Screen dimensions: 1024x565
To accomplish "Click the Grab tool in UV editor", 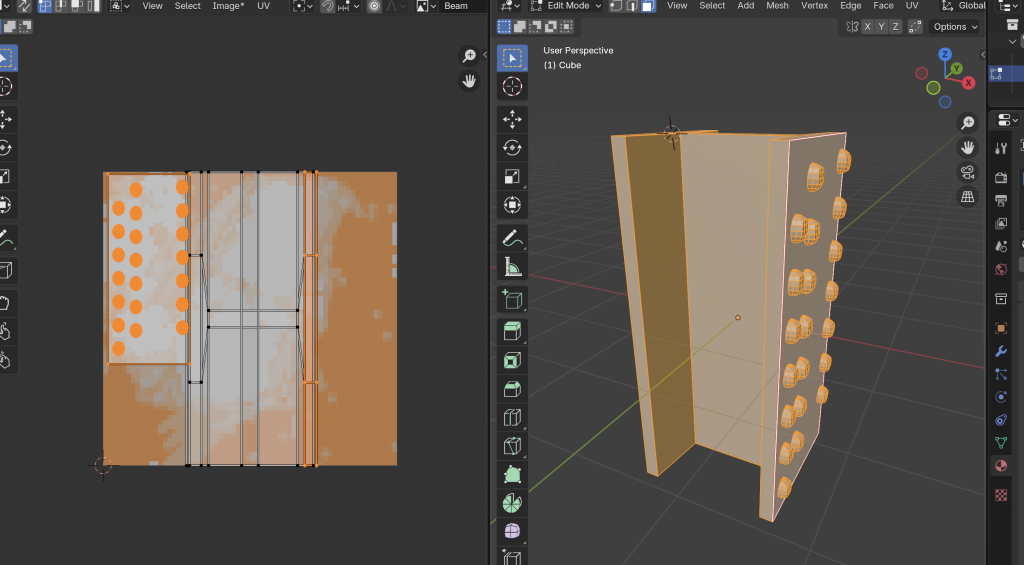I will click(5, 303).
